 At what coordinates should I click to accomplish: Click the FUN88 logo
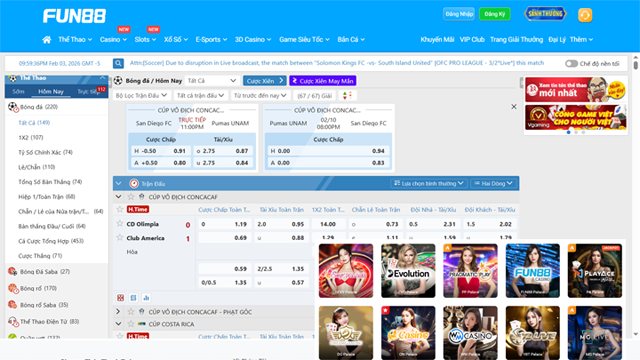tap(74, 16)
